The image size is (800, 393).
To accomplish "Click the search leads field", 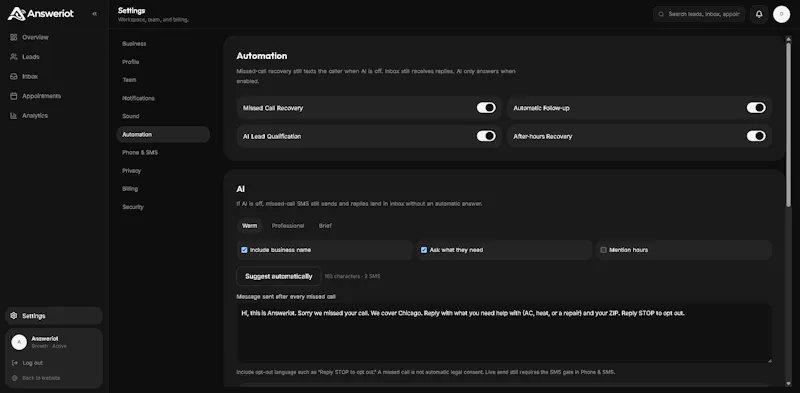I will point(699,14).
